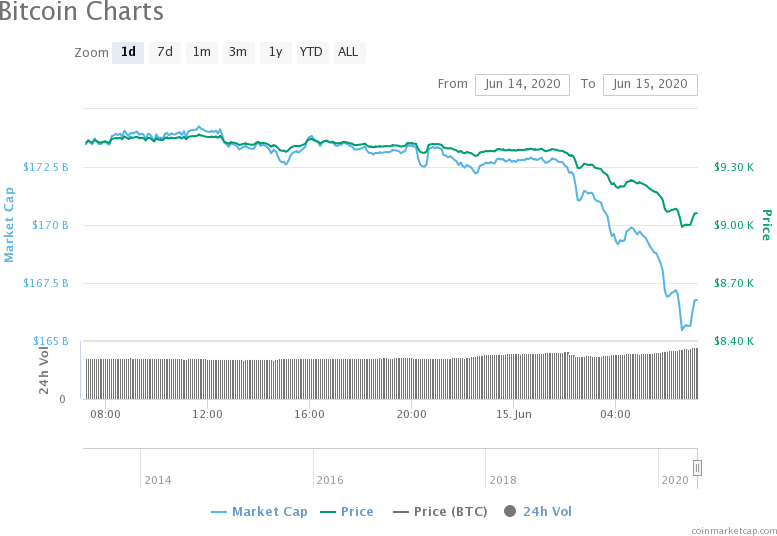777x536 pixels.
Task: Click the $8.40 K price label
Action: click(x=734, y=341)
